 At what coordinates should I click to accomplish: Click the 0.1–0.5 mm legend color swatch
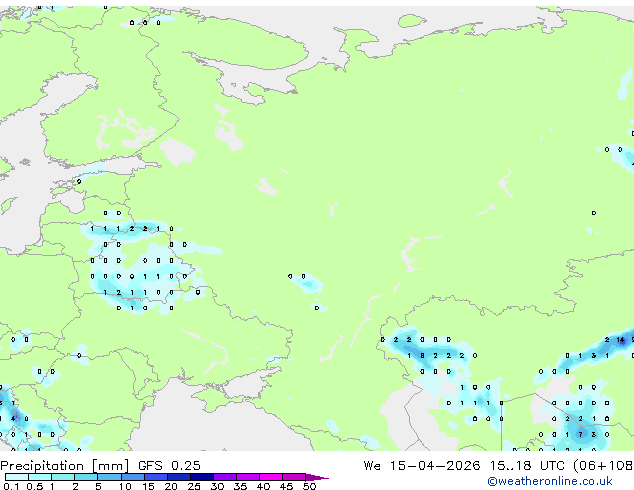(x=17, y=477)
